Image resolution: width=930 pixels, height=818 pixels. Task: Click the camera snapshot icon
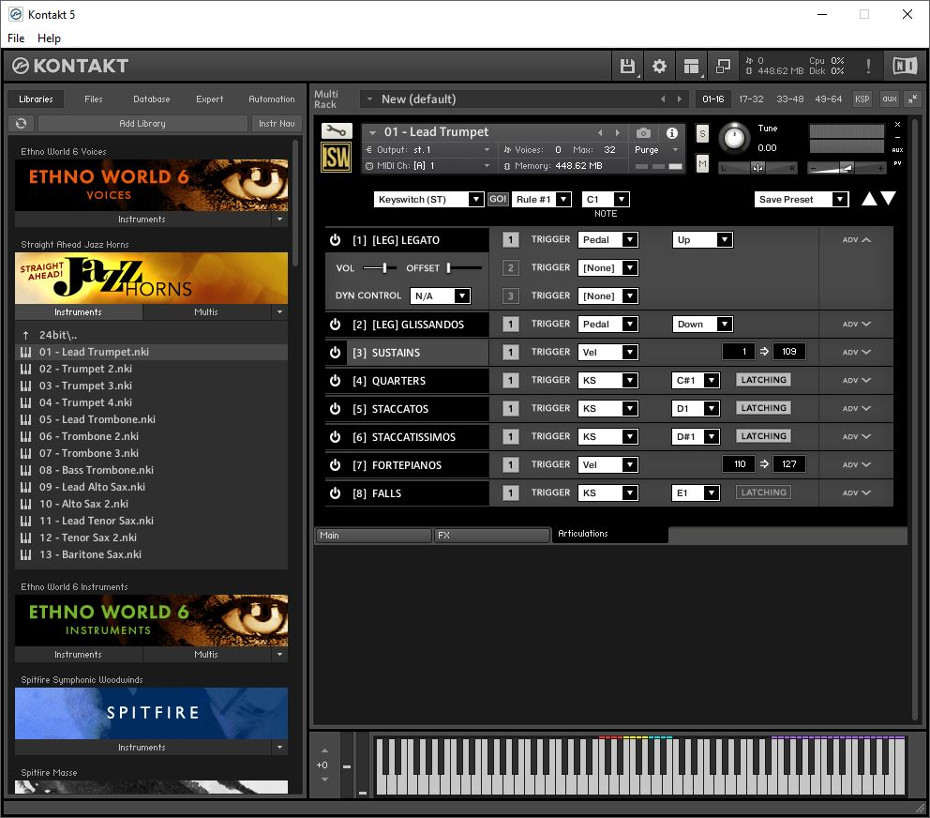pos(643,133)
